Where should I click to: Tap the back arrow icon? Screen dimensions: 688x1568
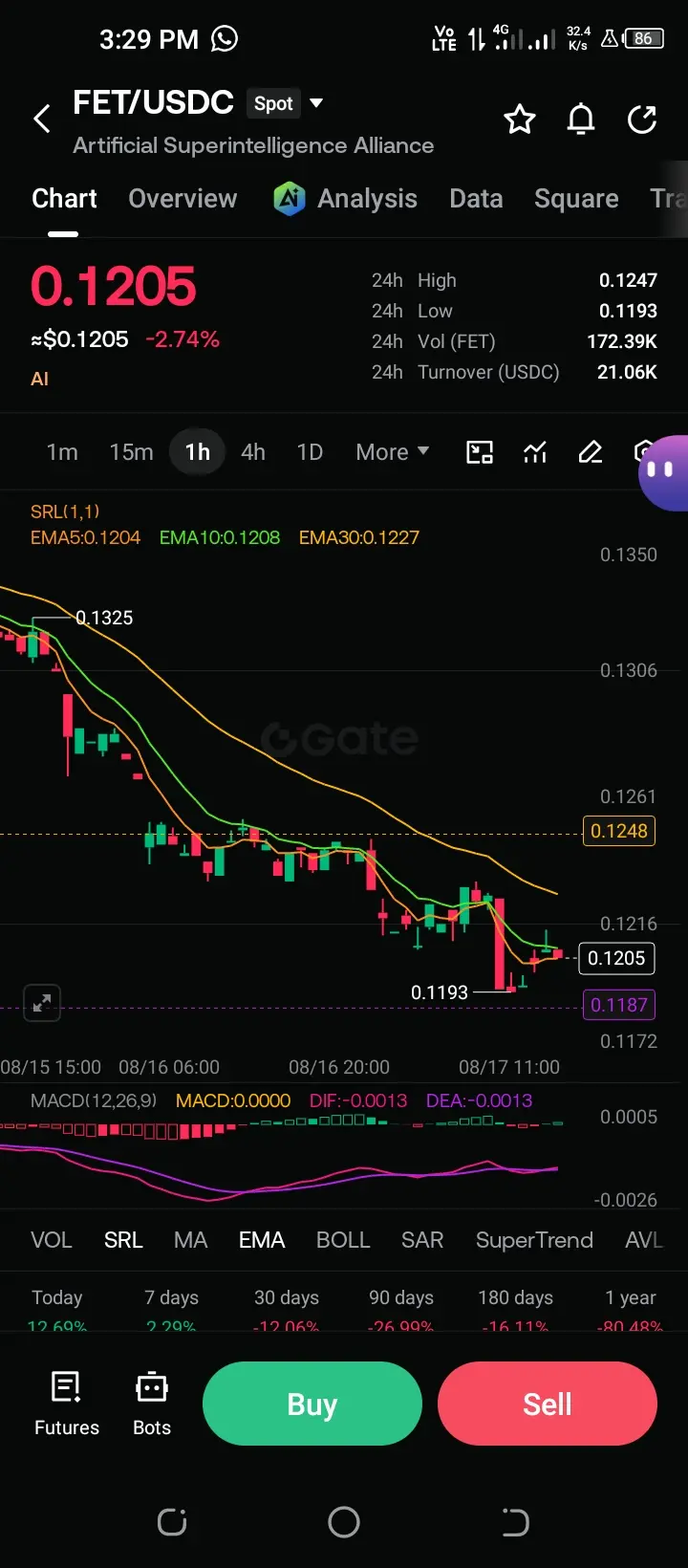pos(42,120)
